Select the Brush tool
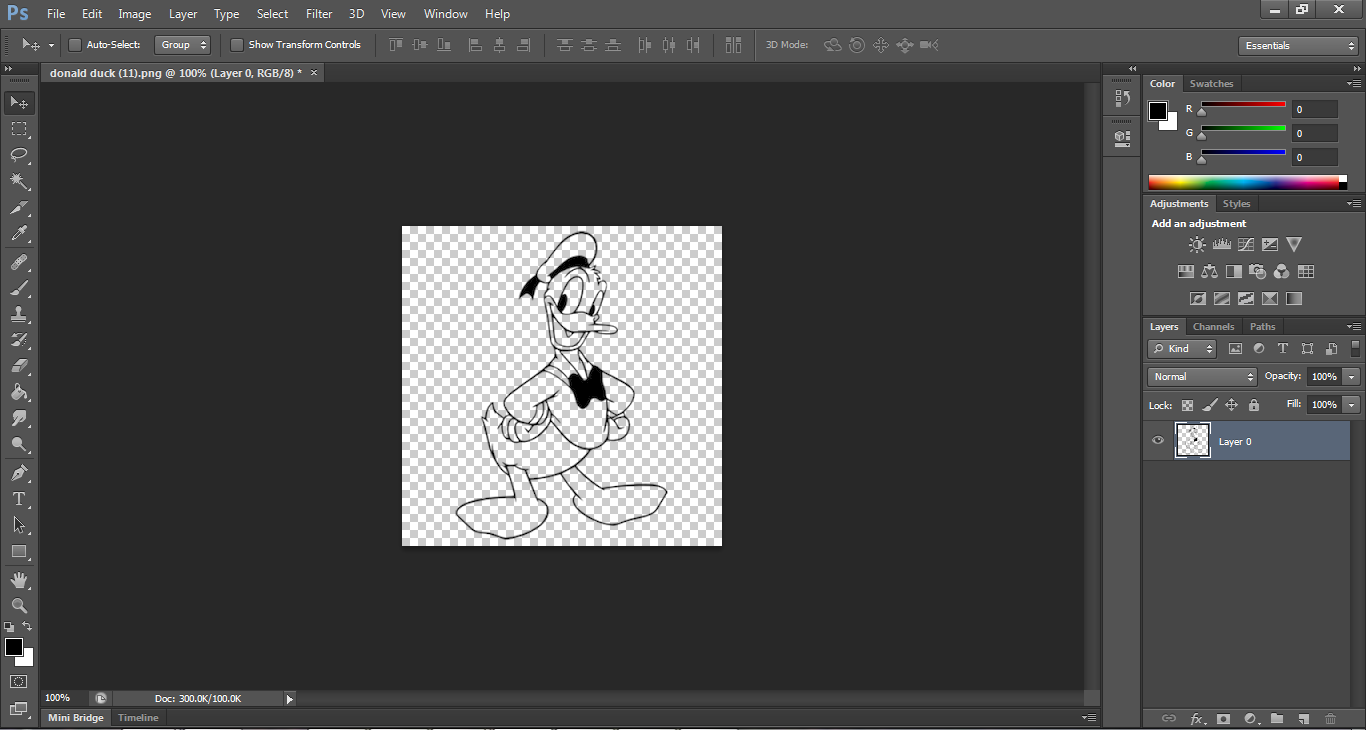The image size is (1366, 730). click(x=19, y=288)
